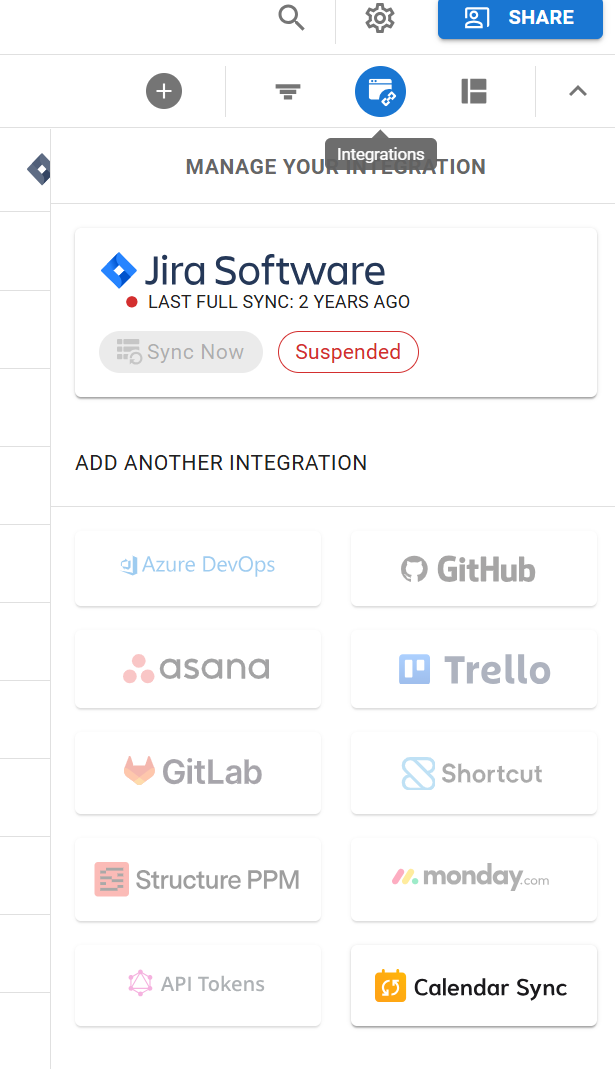
Task: Open the filter options icon
Action: (287, 91)
